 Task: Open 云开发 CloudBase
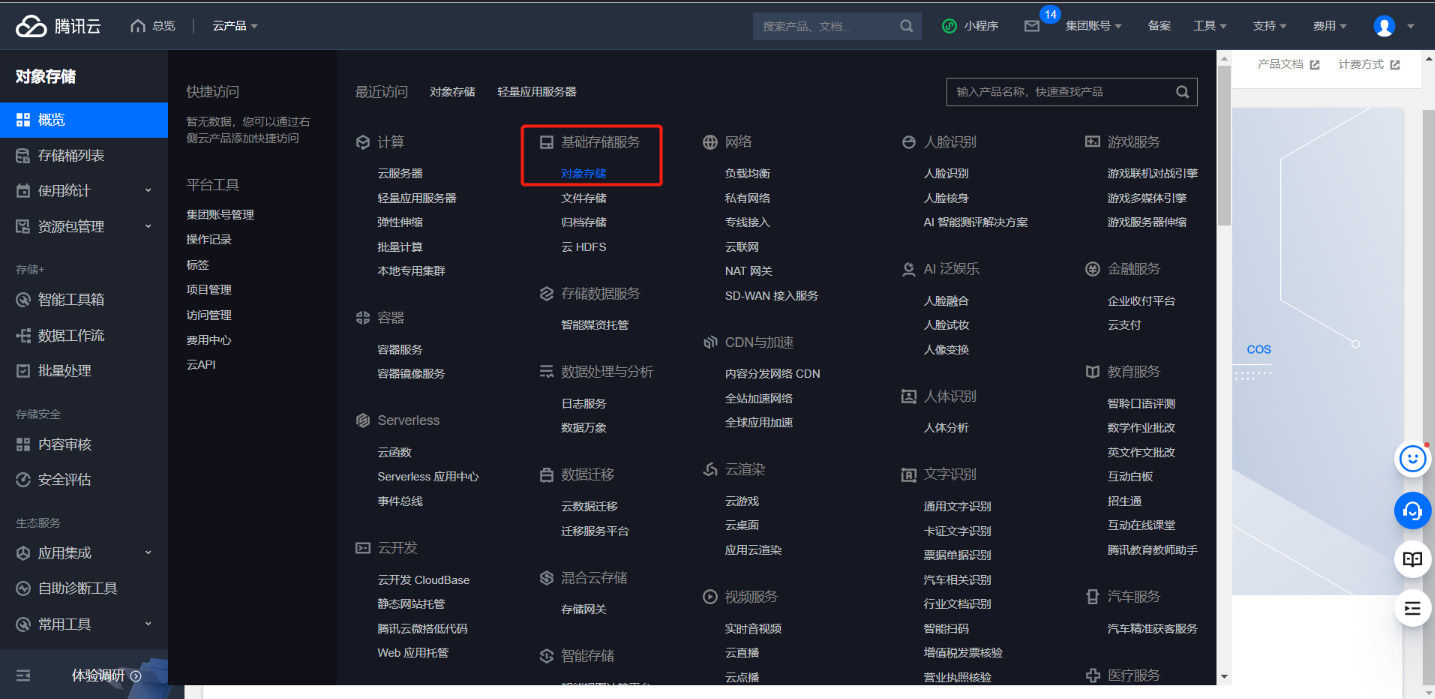click(x=423, y=580)
